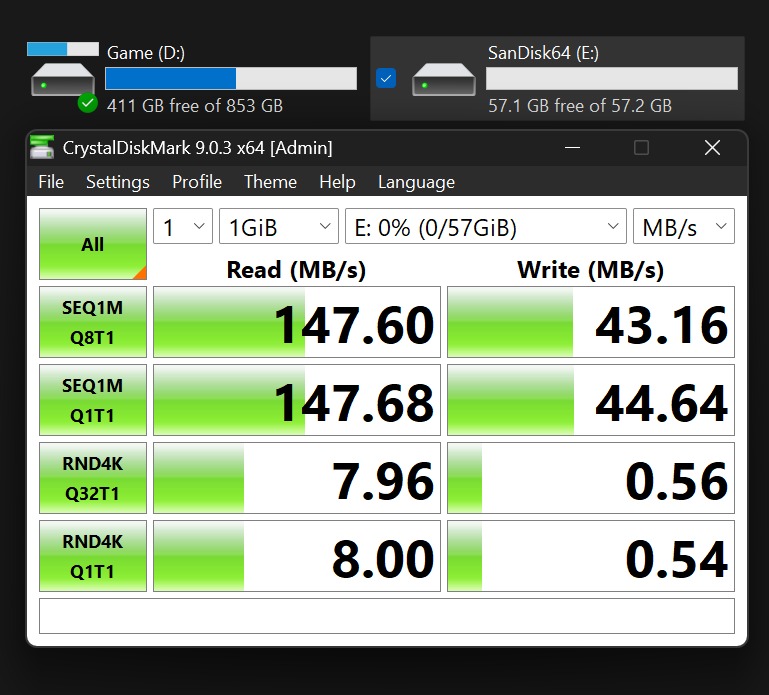Uncheck the SanDisk64 (E:) selection checkbox
This screenshot has height=695, width=769.
click(386, 78)
